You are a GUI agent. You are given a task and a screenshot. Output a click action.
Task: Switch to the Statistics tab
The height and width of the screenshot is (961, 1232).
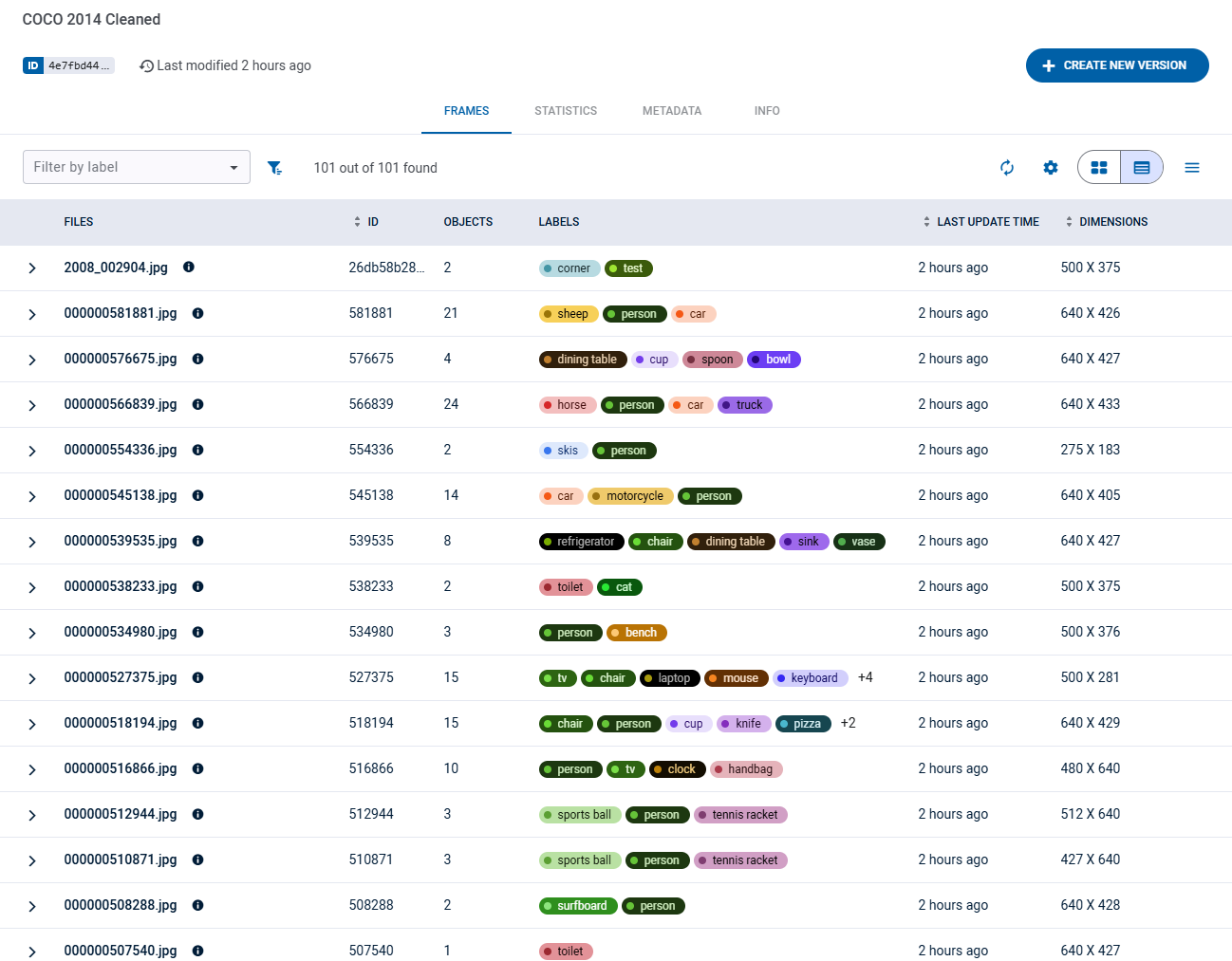566,110
